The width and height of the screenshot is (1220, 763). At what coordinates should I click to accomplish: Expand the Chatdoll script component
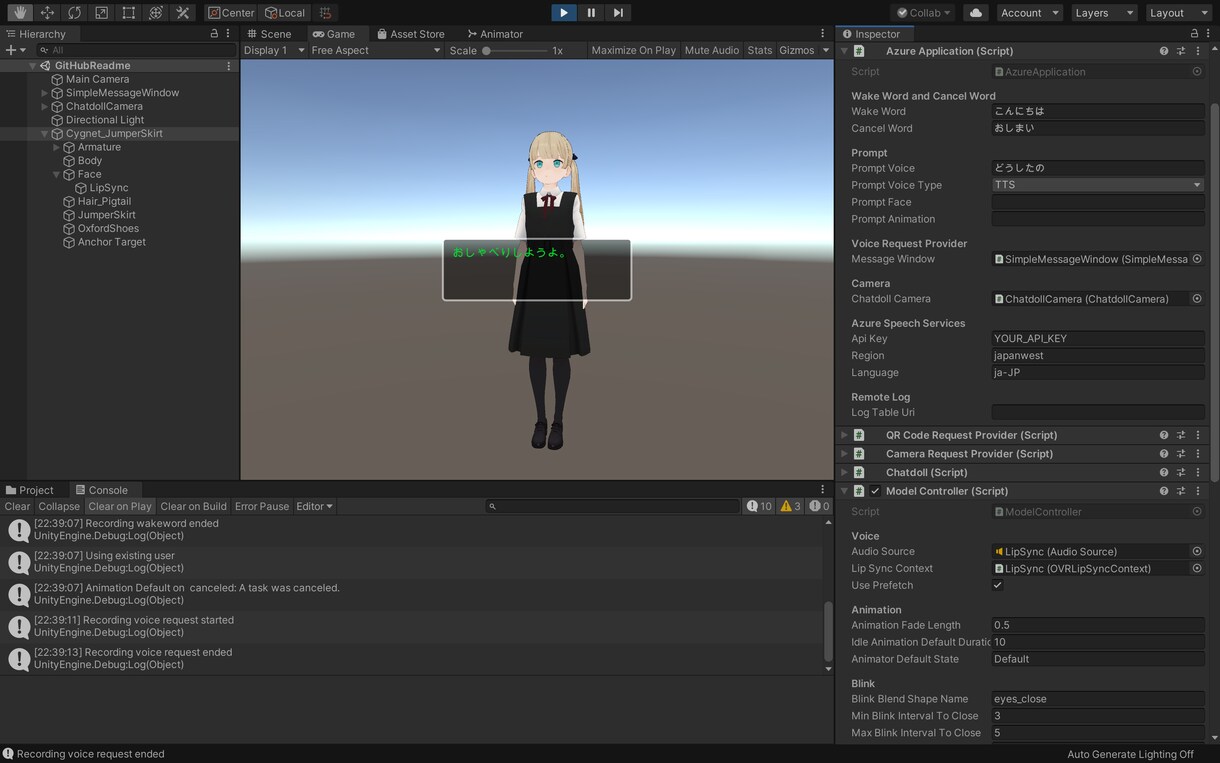[x=844, y=472]
